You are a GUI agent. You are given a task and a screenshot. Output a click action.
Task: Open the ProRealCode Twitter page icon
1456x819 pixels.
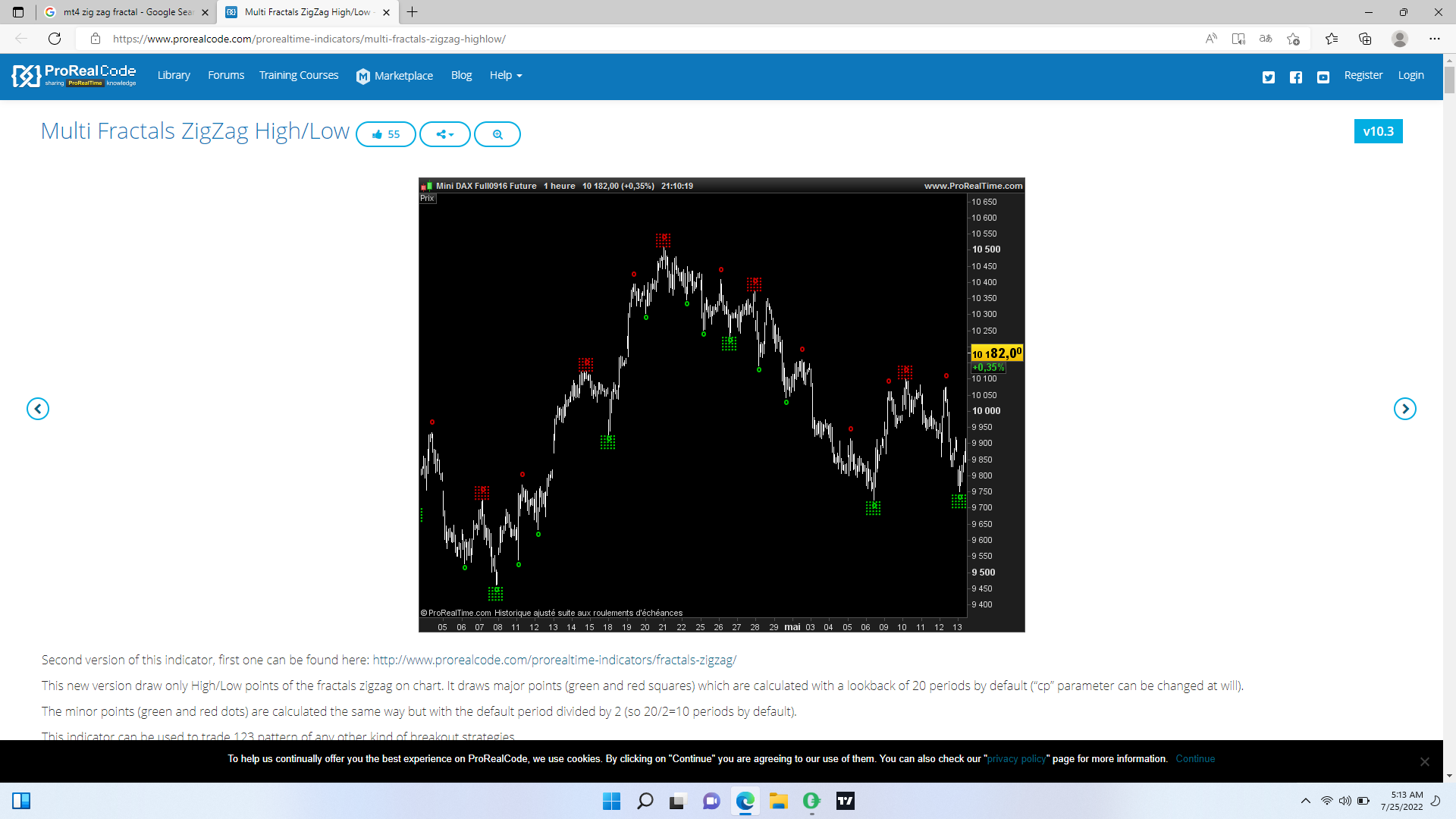1269,77
